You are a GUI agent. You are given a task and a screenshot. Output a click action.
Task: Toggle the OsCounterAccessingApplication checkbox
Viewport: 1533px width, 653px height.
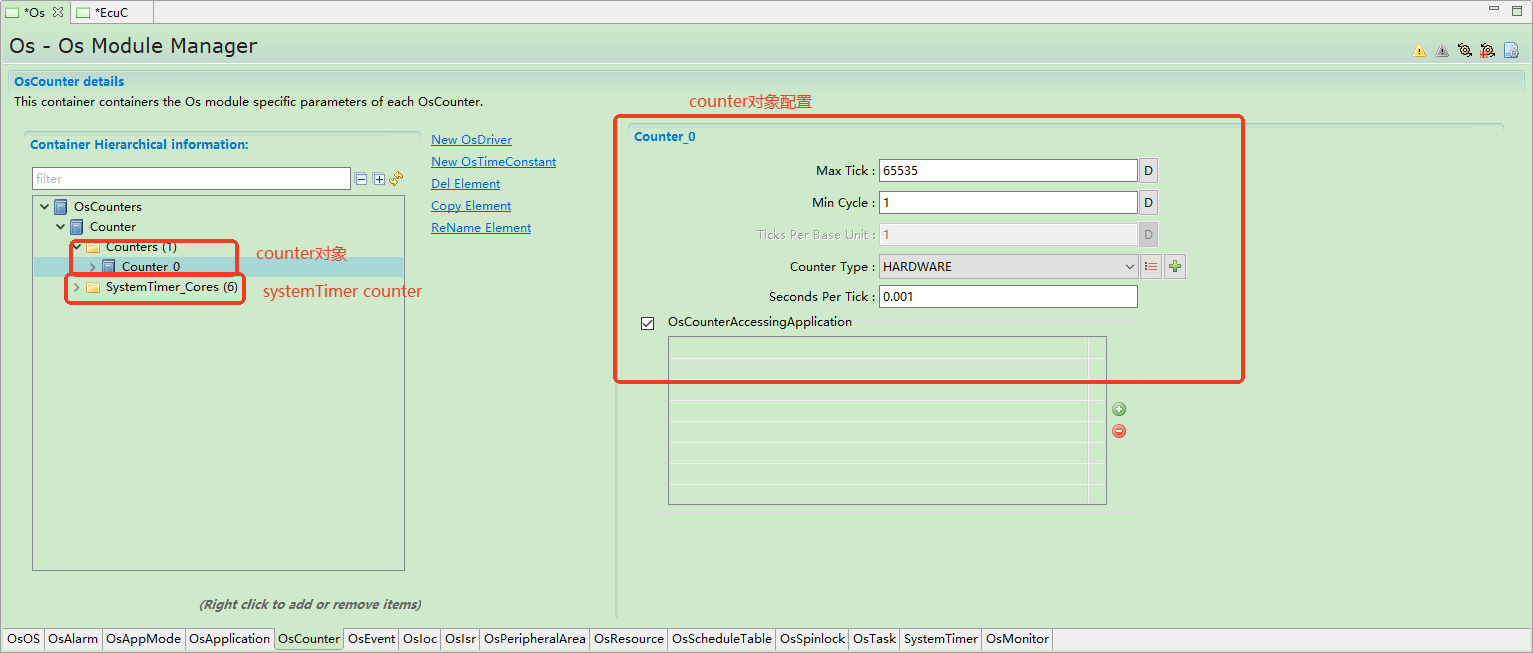648,323
